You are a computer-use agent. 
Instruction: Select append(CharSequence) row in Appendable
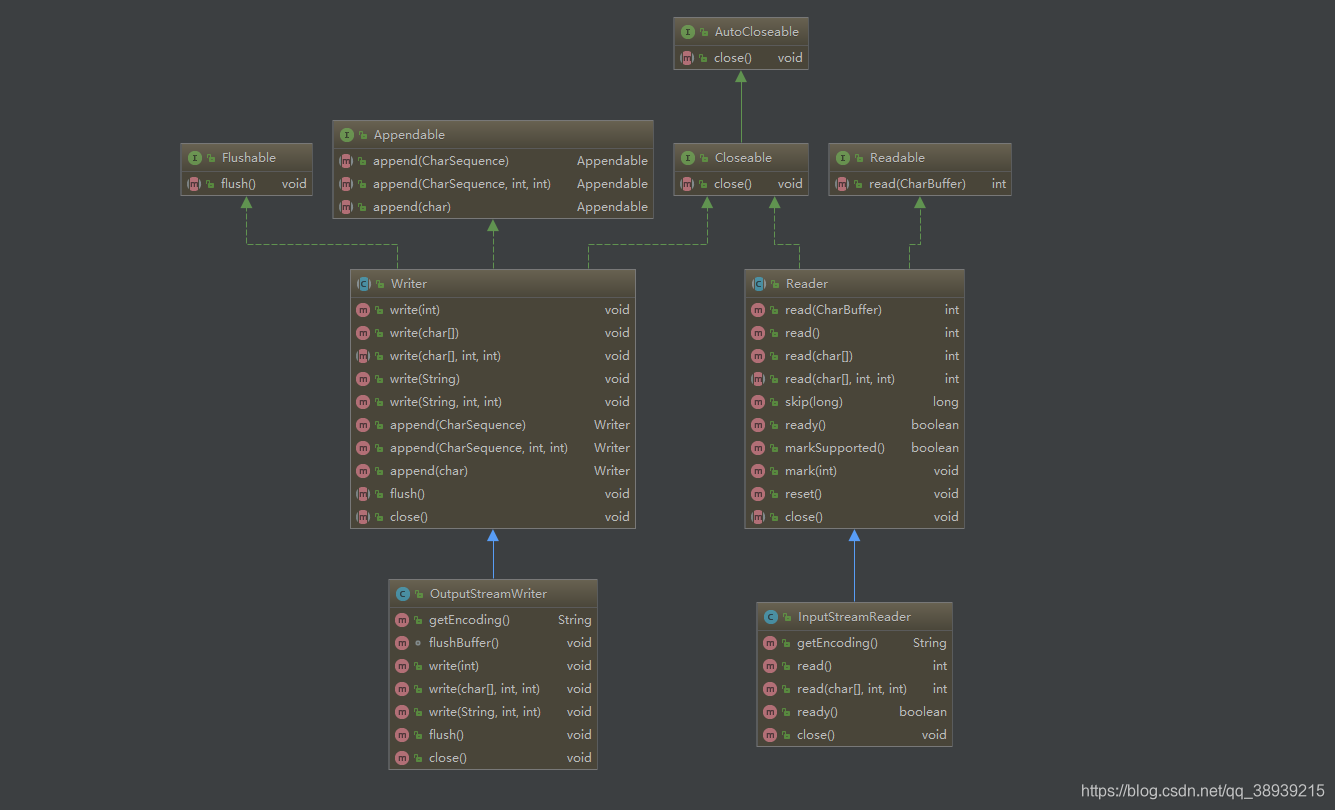pyautogui.click(x=493, y=161)
